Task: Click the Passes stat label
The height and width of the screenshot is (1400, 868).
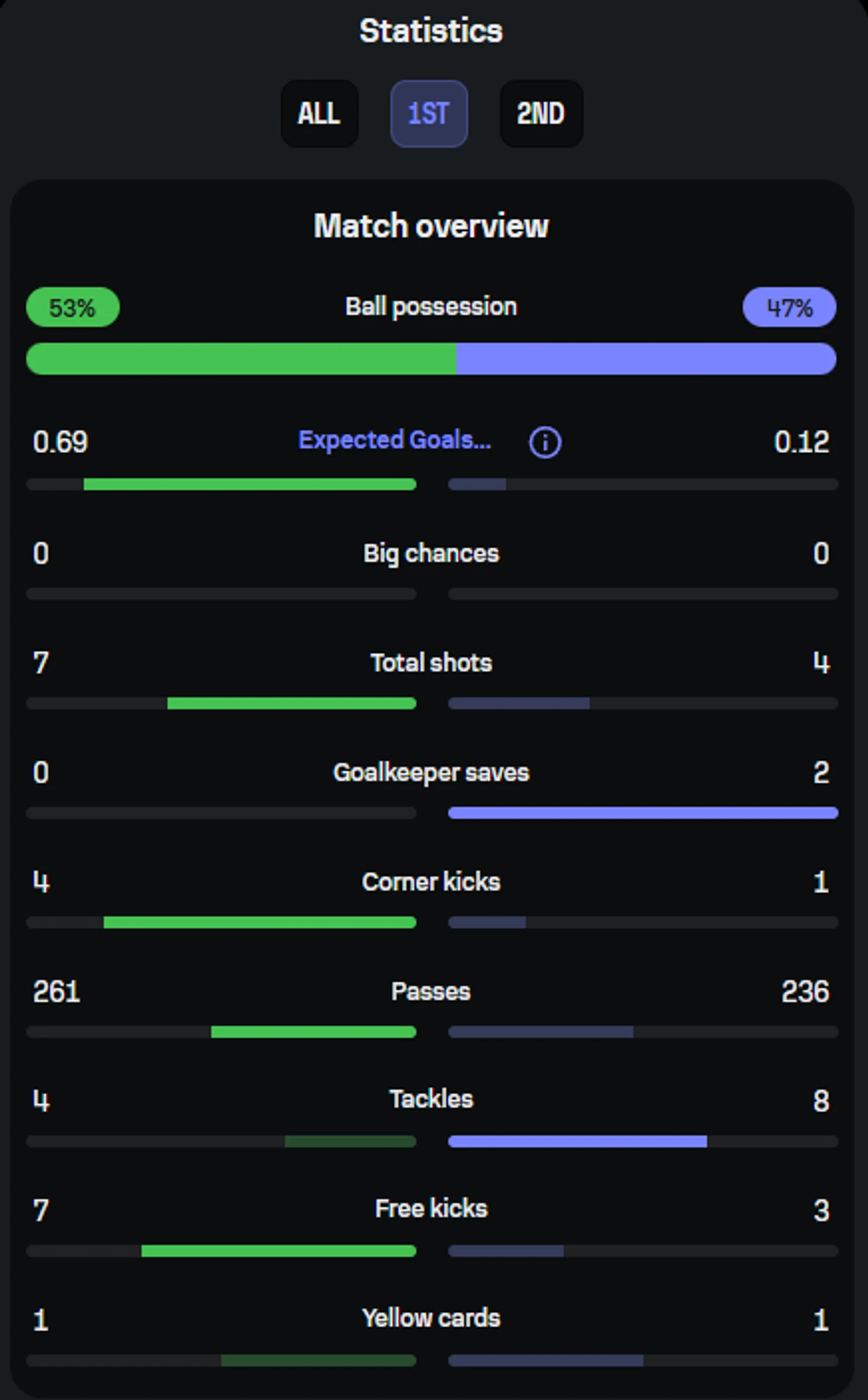Action: click(431, 991)
